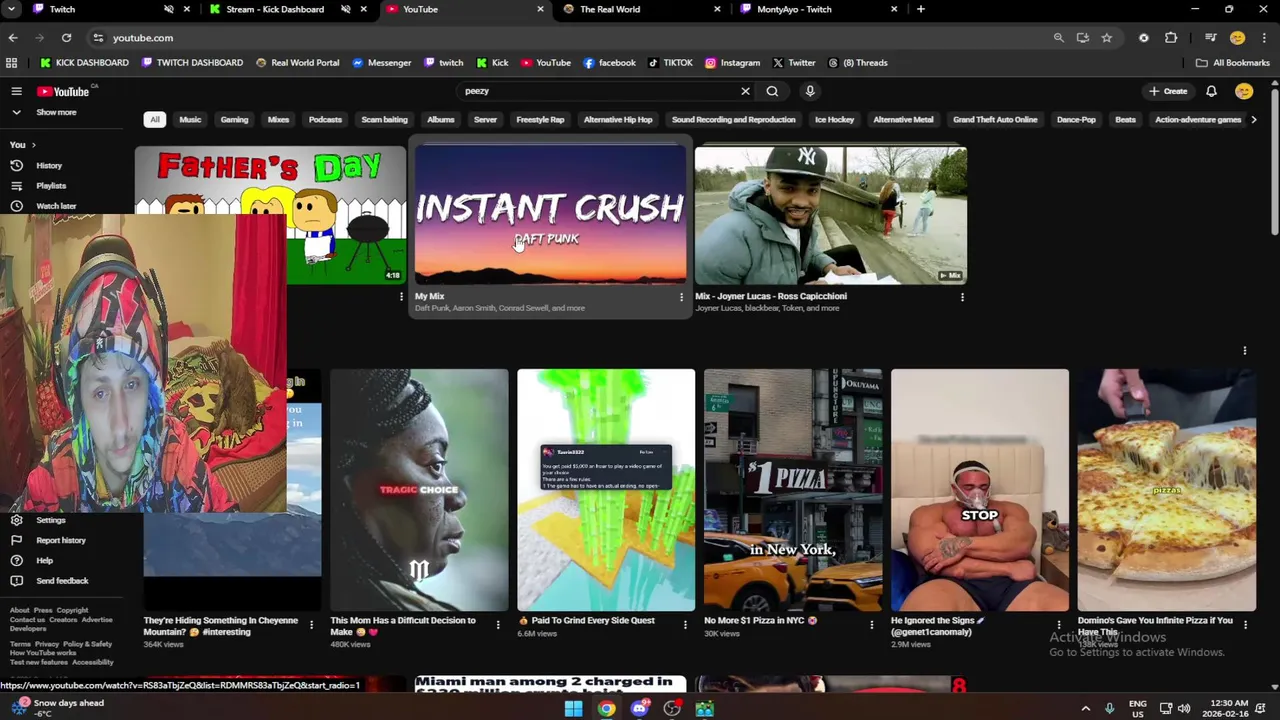Image resolution: width=1280 pixels, height=720 pixels.
Task: Start voice search with the microphone
Action: tap(810, 91)
